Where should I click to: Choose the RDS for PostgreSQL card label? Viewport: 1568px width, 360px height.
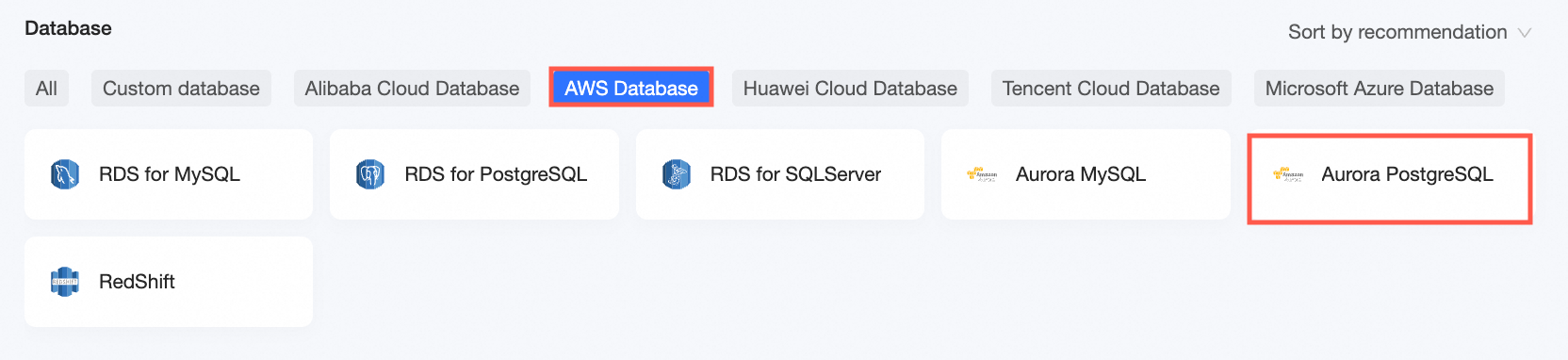point(496,174)
